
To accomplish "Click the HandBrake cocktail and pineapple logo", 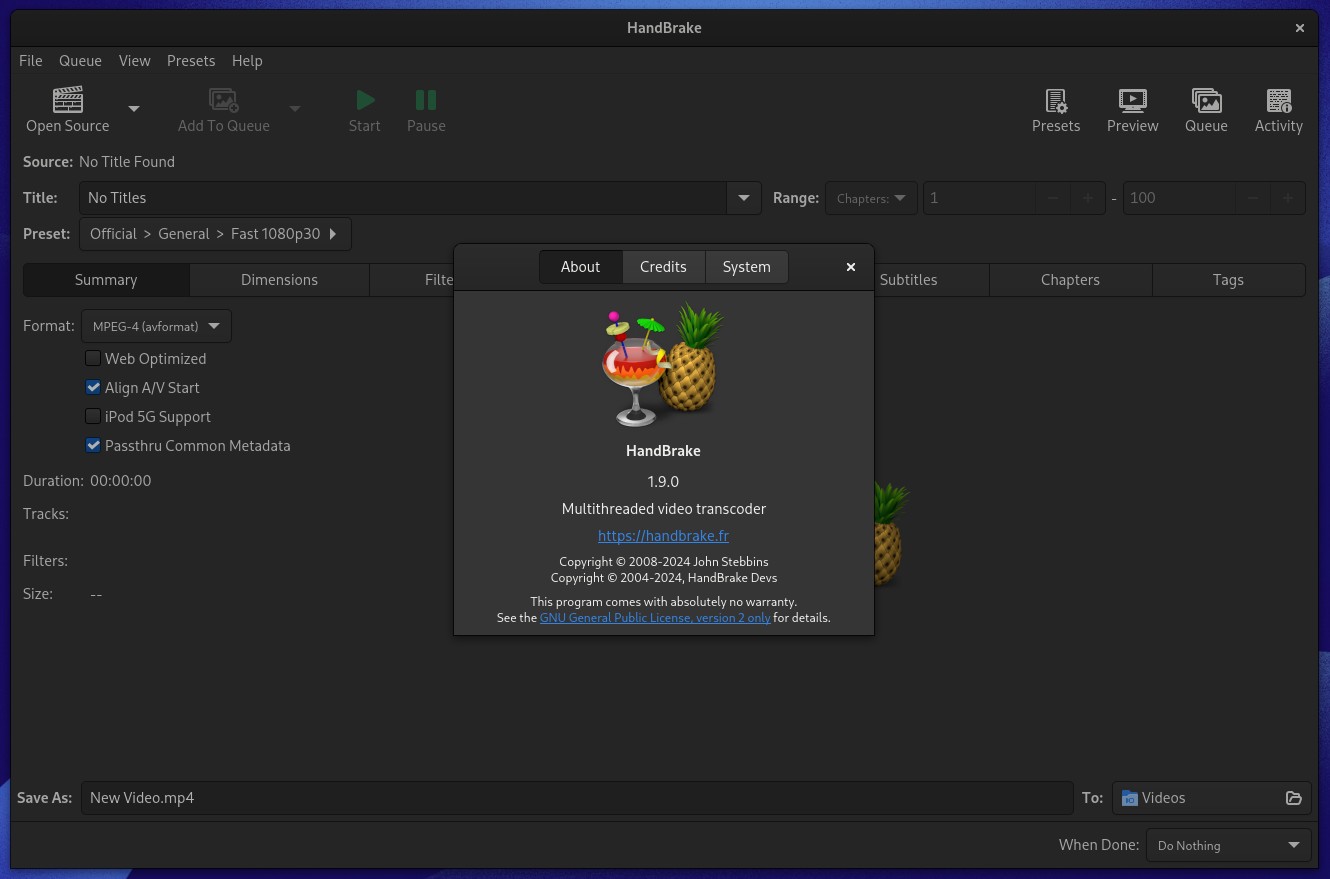I will coord(663,364).
